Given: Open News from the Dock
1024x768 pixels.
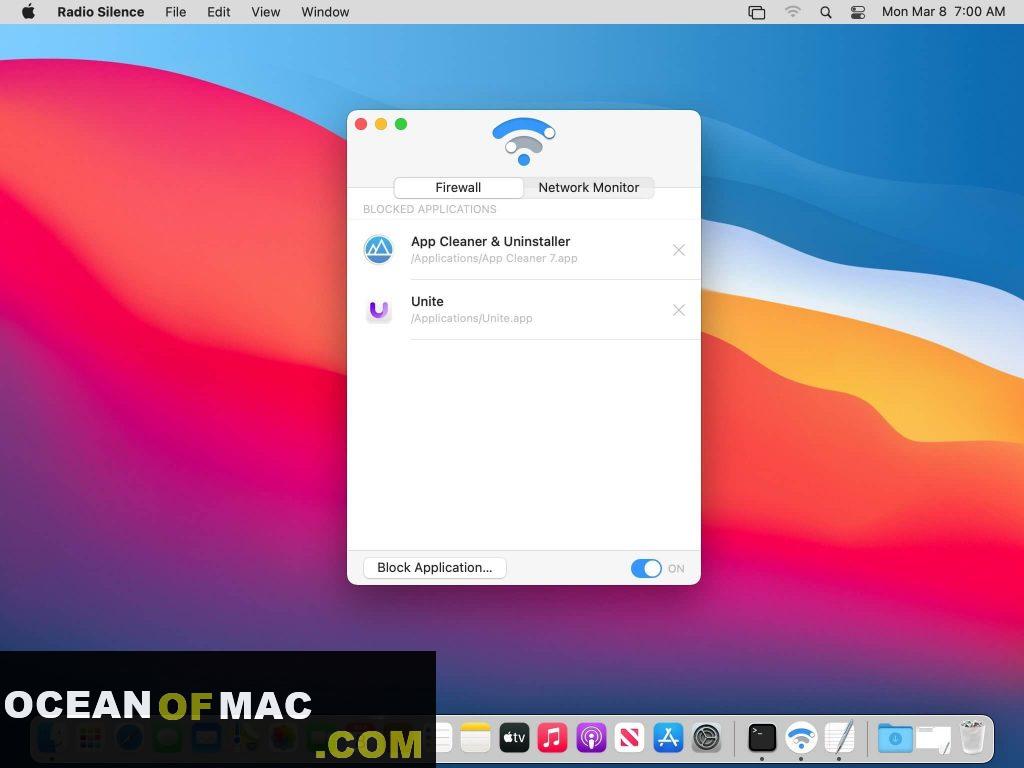Looking at the screenshot, I should pos(630,738).
